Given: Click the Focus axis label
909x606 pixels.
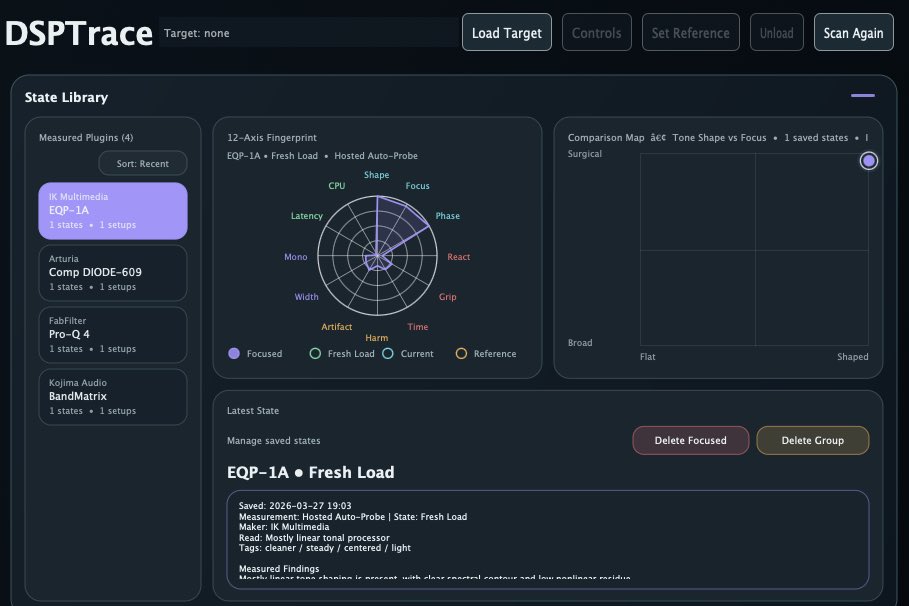Looking at the screenshot, I should coord(417,186).
